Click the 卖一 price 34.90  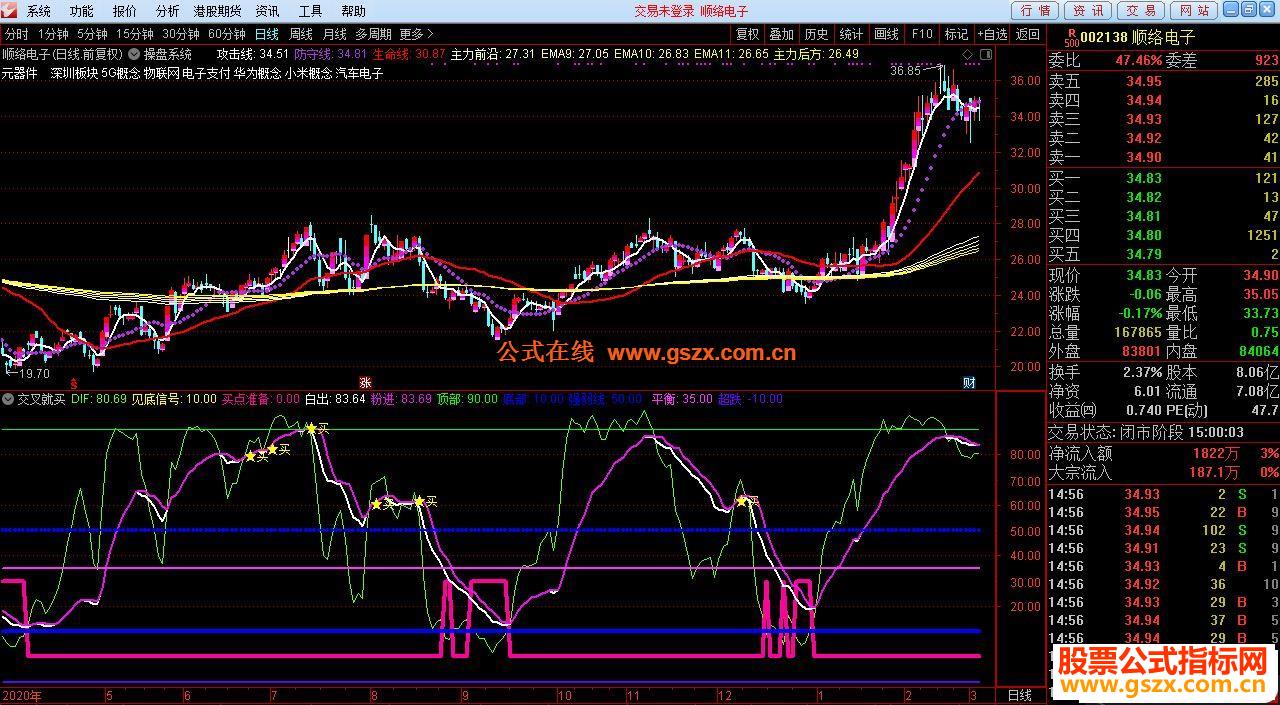coord(1144,157)
